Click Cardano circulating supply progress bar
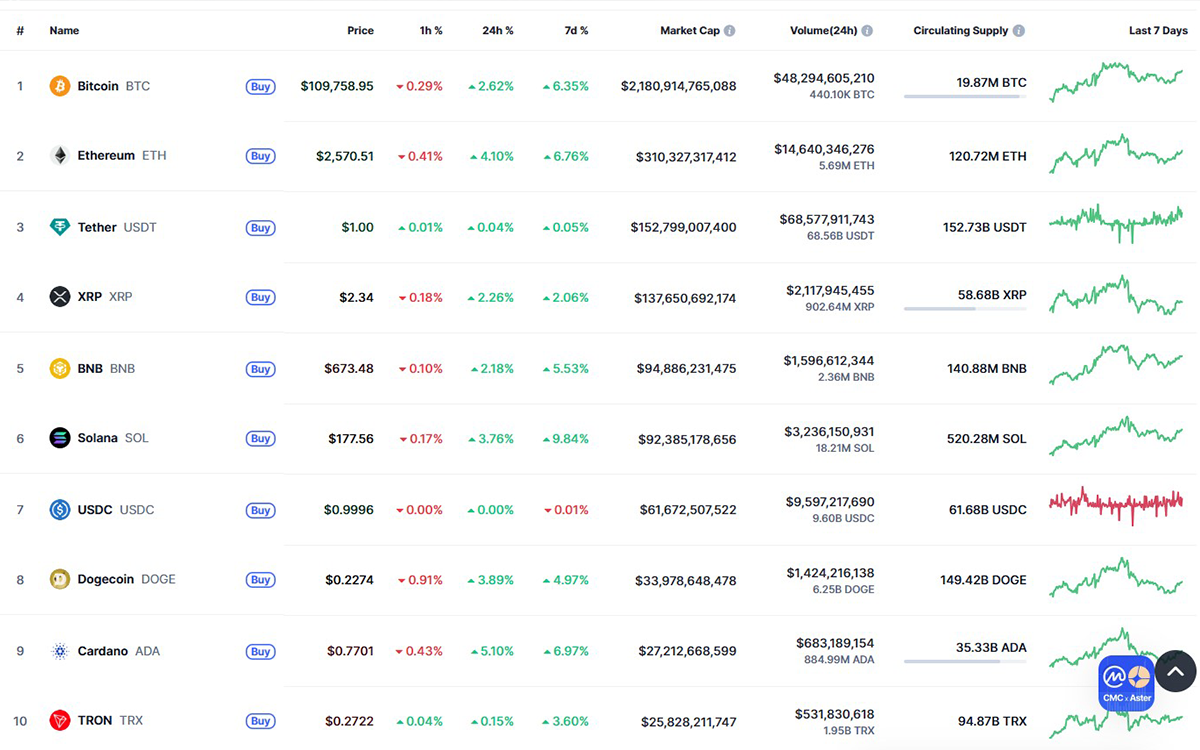 [x=965, y=661]
